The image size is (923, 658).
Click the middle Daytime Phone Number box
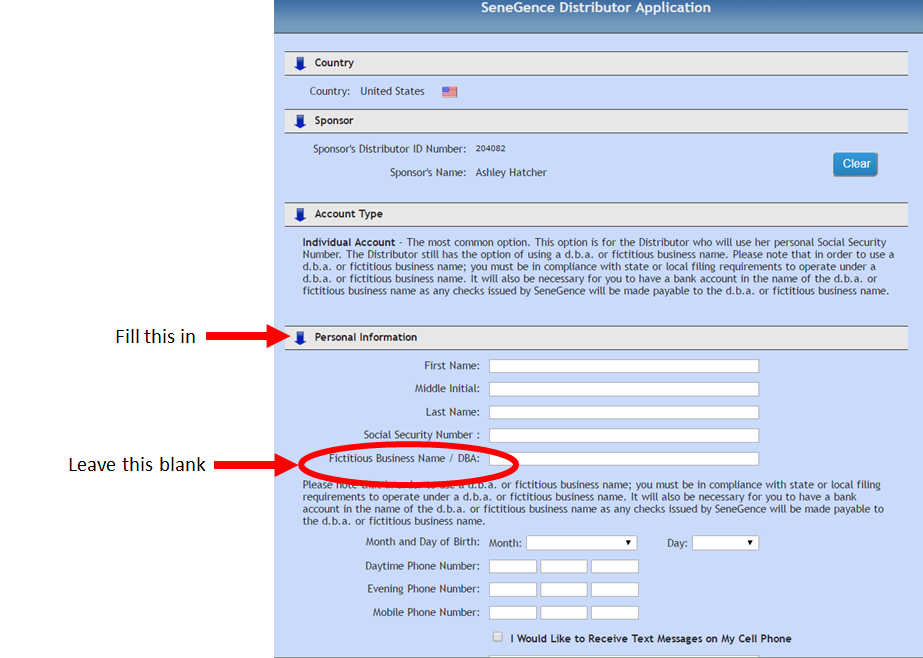[564, 566]
